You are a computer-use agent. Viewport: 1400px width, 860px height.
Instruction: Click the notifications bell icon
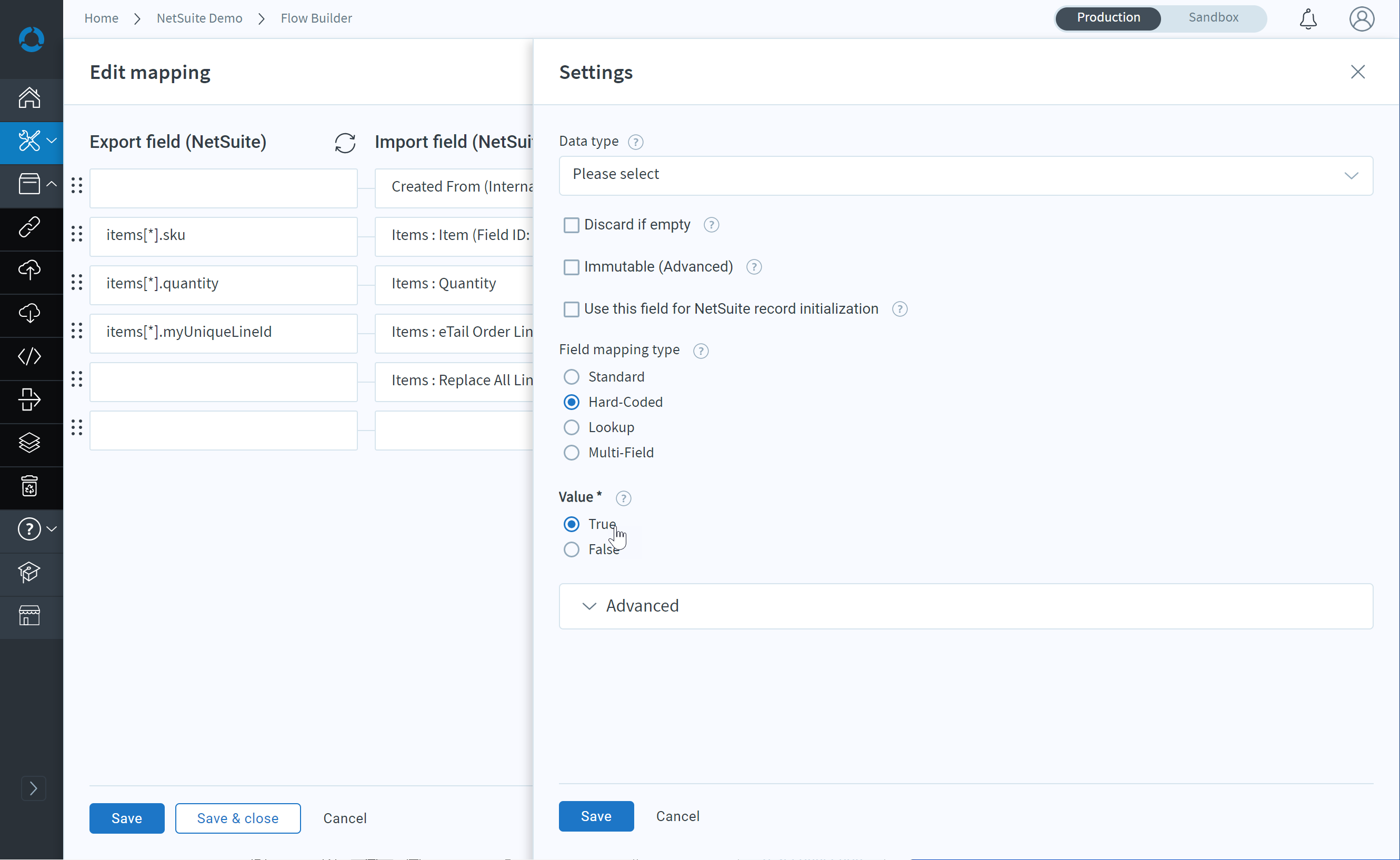coord(1308,19)
